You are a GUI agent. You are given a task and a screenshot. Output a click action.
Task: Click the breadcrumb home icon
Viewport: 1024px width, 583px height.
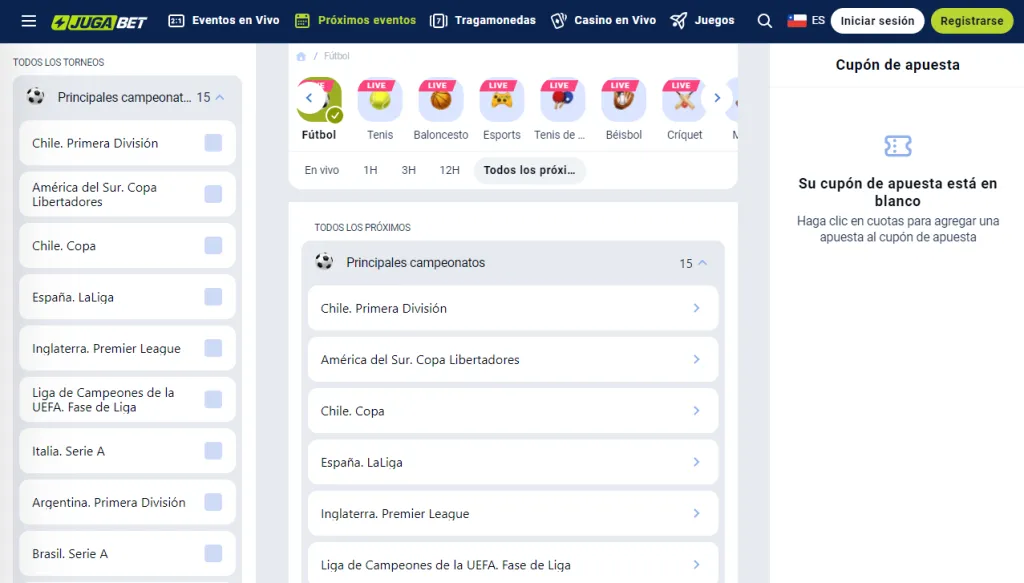(x=301, y=57)
